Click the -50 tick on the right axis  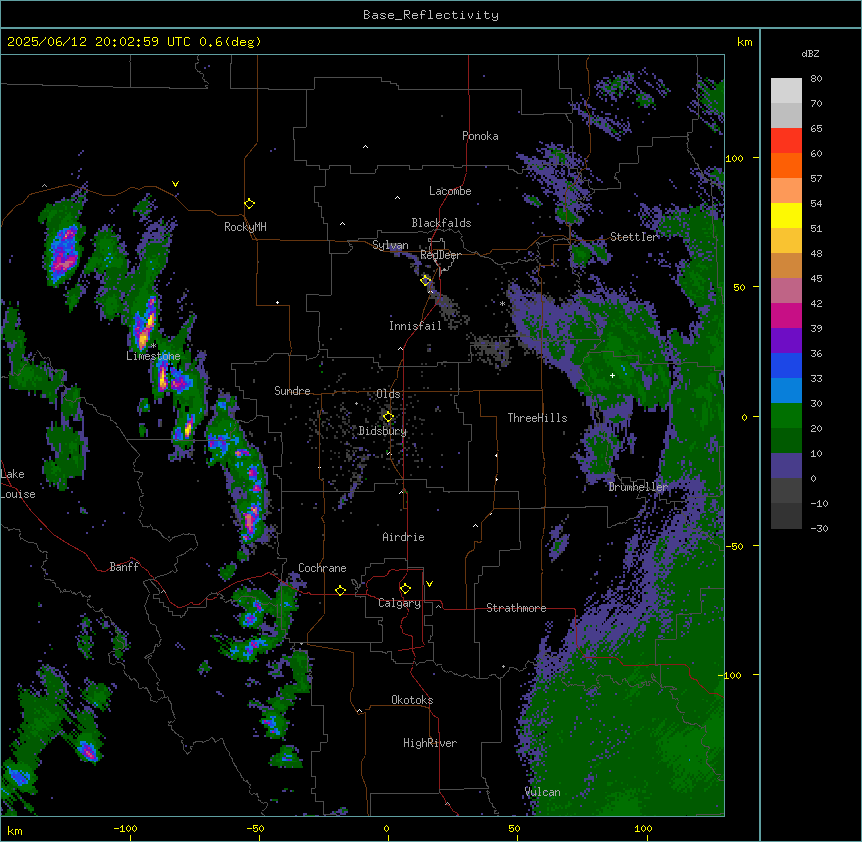(734, 546)
